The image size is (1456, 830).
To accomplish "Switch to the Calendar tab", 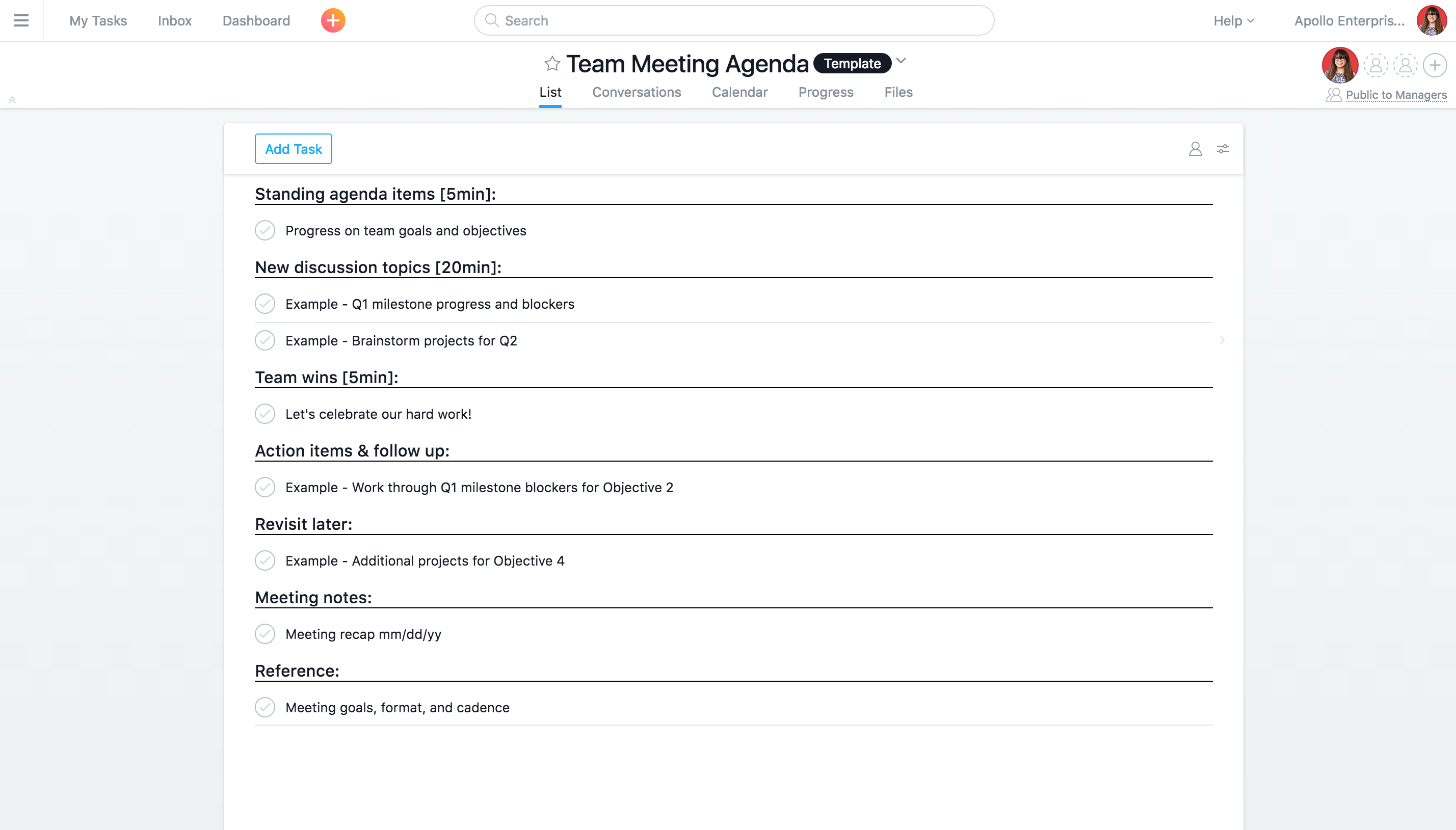I will tap(740, 92).
